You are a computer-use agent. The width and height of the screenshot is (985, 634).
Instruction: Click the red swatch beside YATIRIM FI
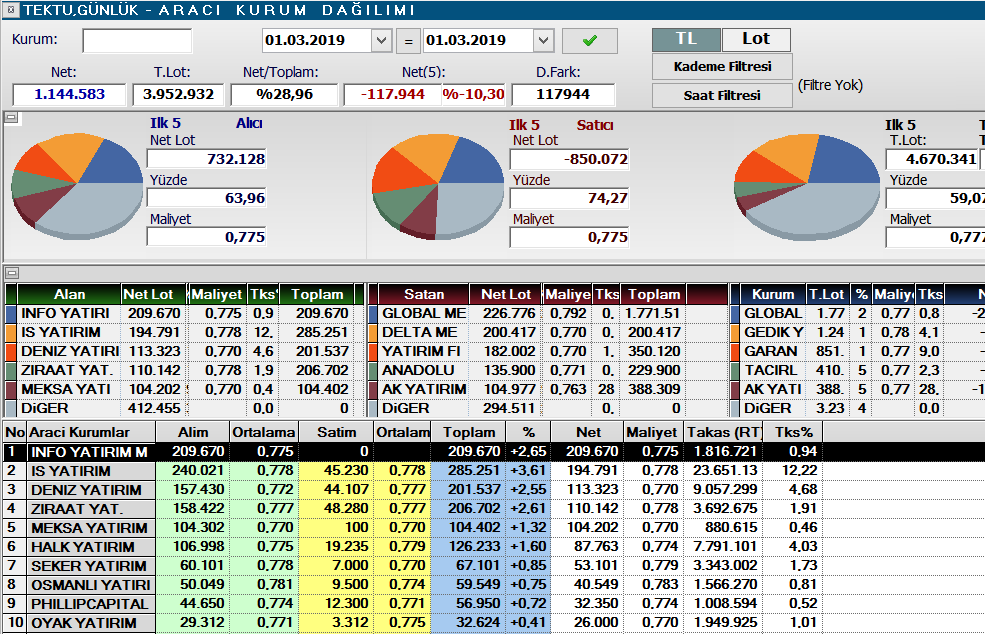point(373,351)
